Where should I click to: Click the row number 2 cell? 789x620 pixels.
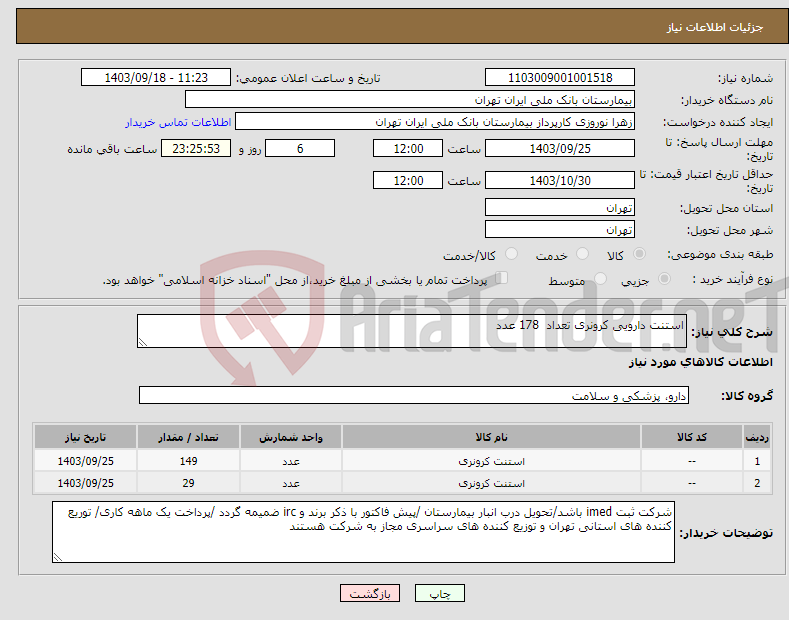757,483
